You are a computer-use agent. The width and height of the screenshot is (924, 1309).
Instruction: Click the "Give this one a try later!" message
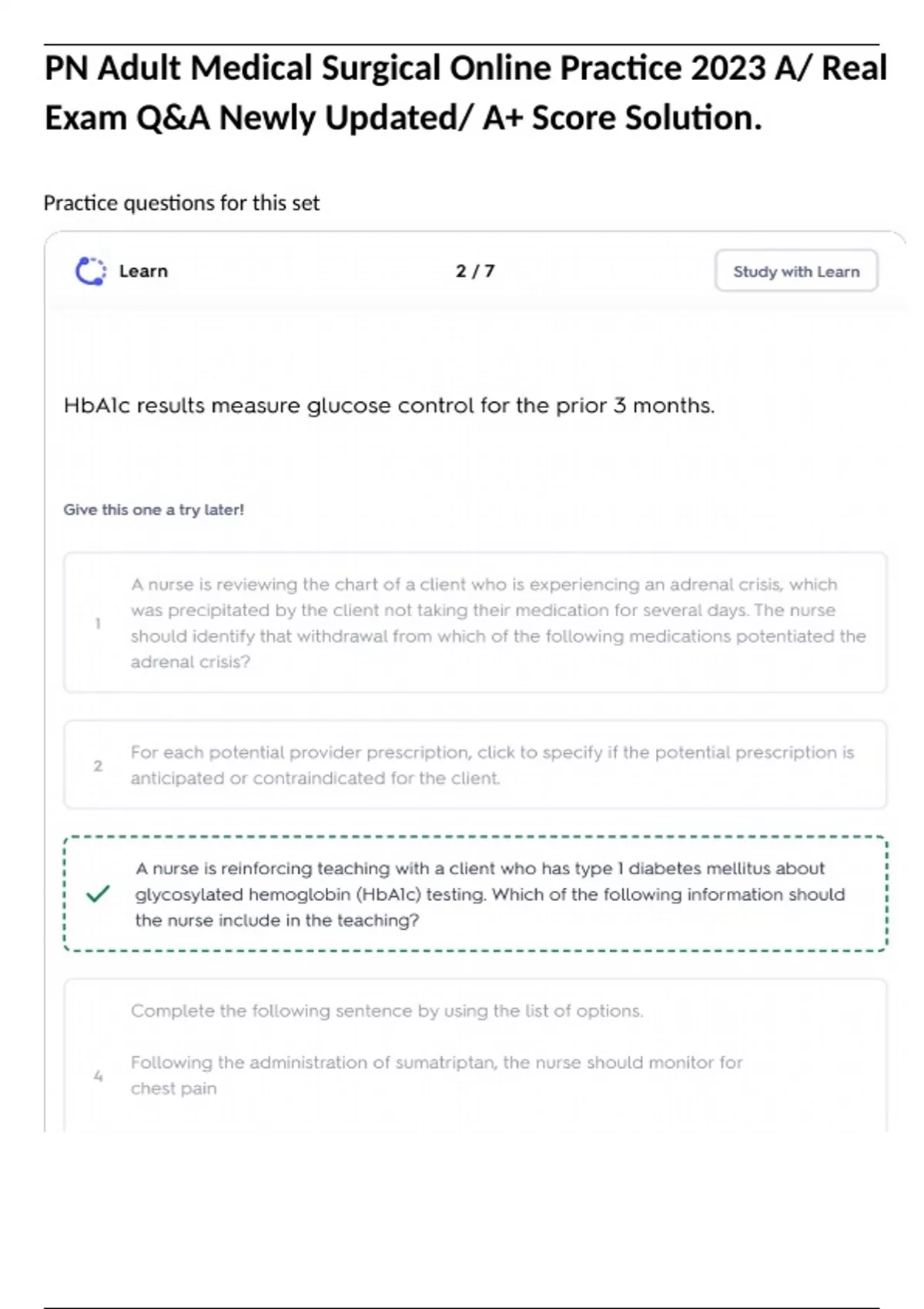[x=153, y=510]
